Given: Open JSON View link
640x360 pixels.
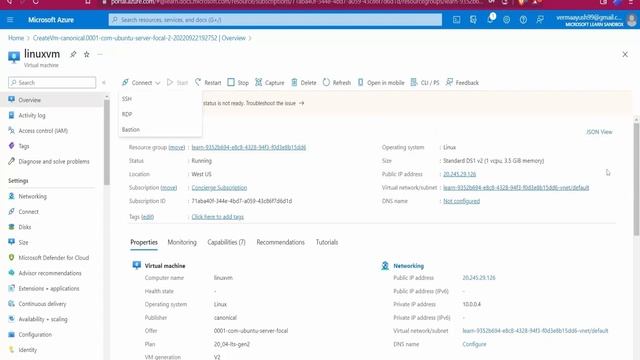Looking at the screenshot, I should [x=599, y=132].
